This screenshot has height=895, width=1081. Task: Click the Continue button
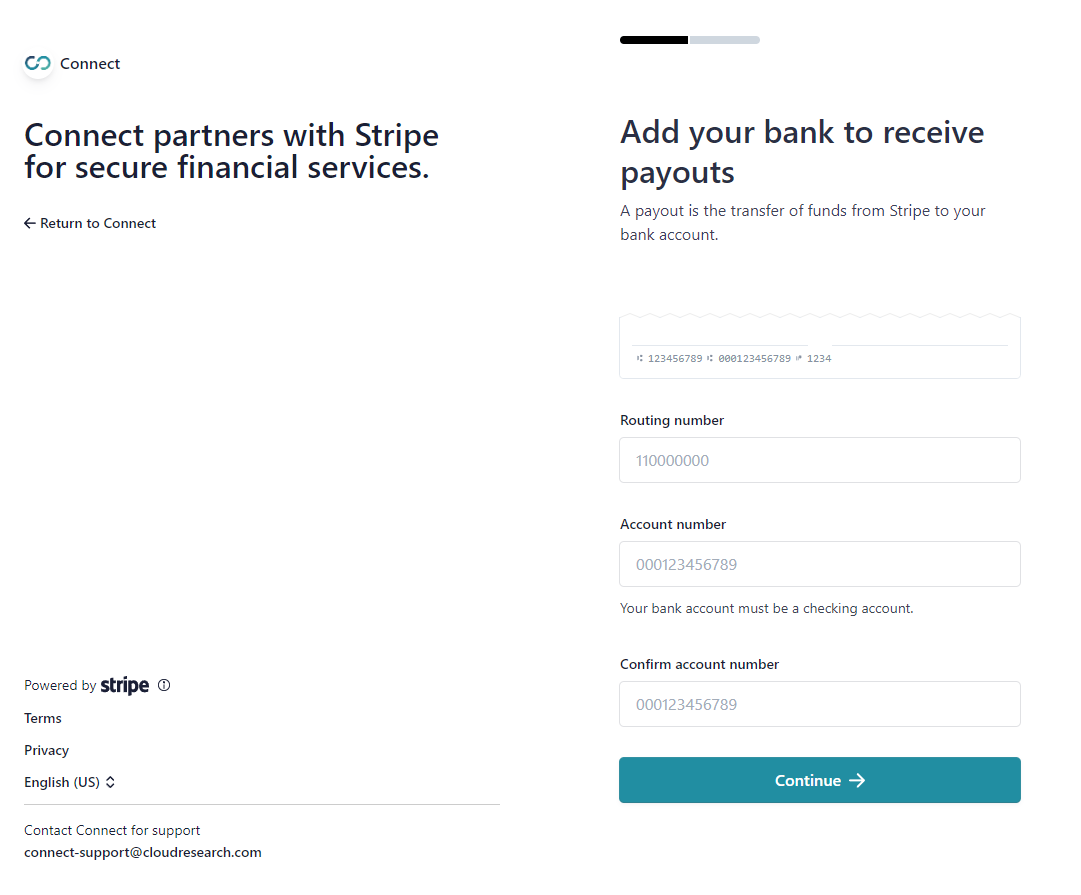coord(820,780)
